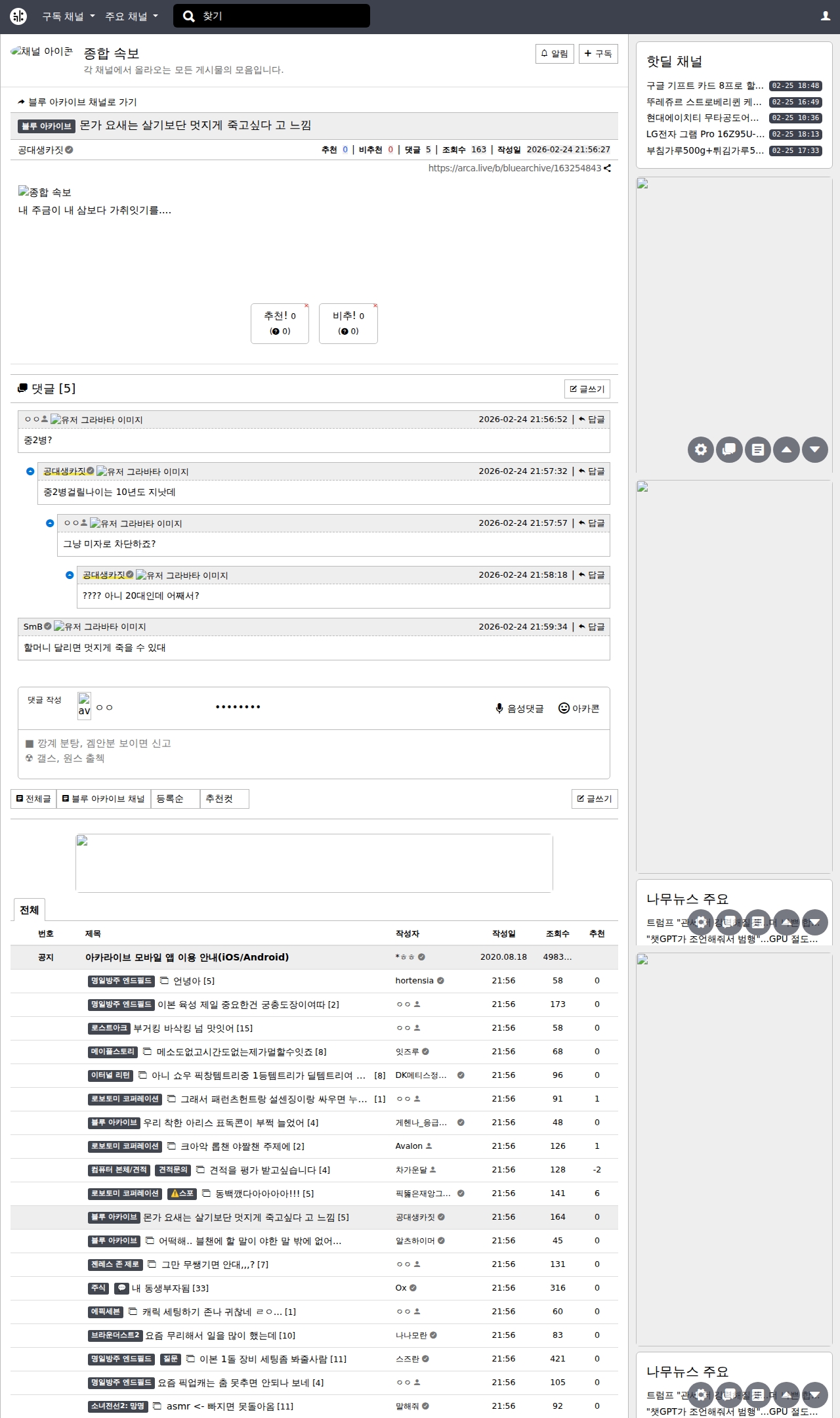
Task: Focus the 찾기 search field
Action: point(282,16)
